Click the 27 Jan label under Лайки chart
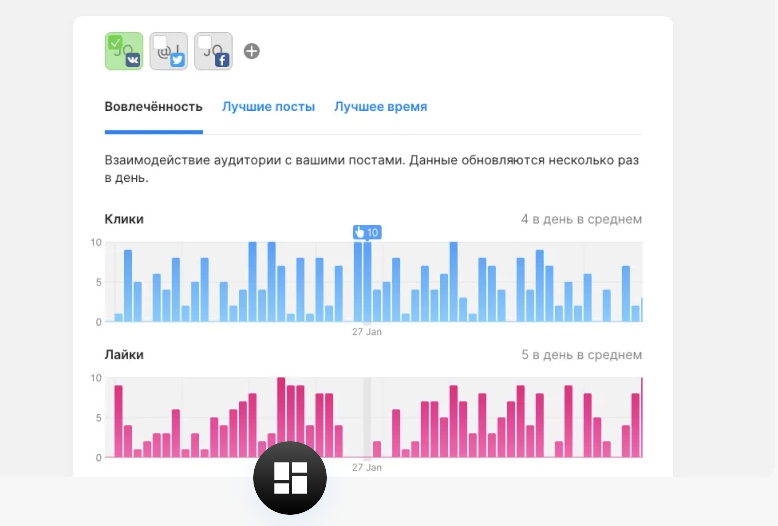 367,467
